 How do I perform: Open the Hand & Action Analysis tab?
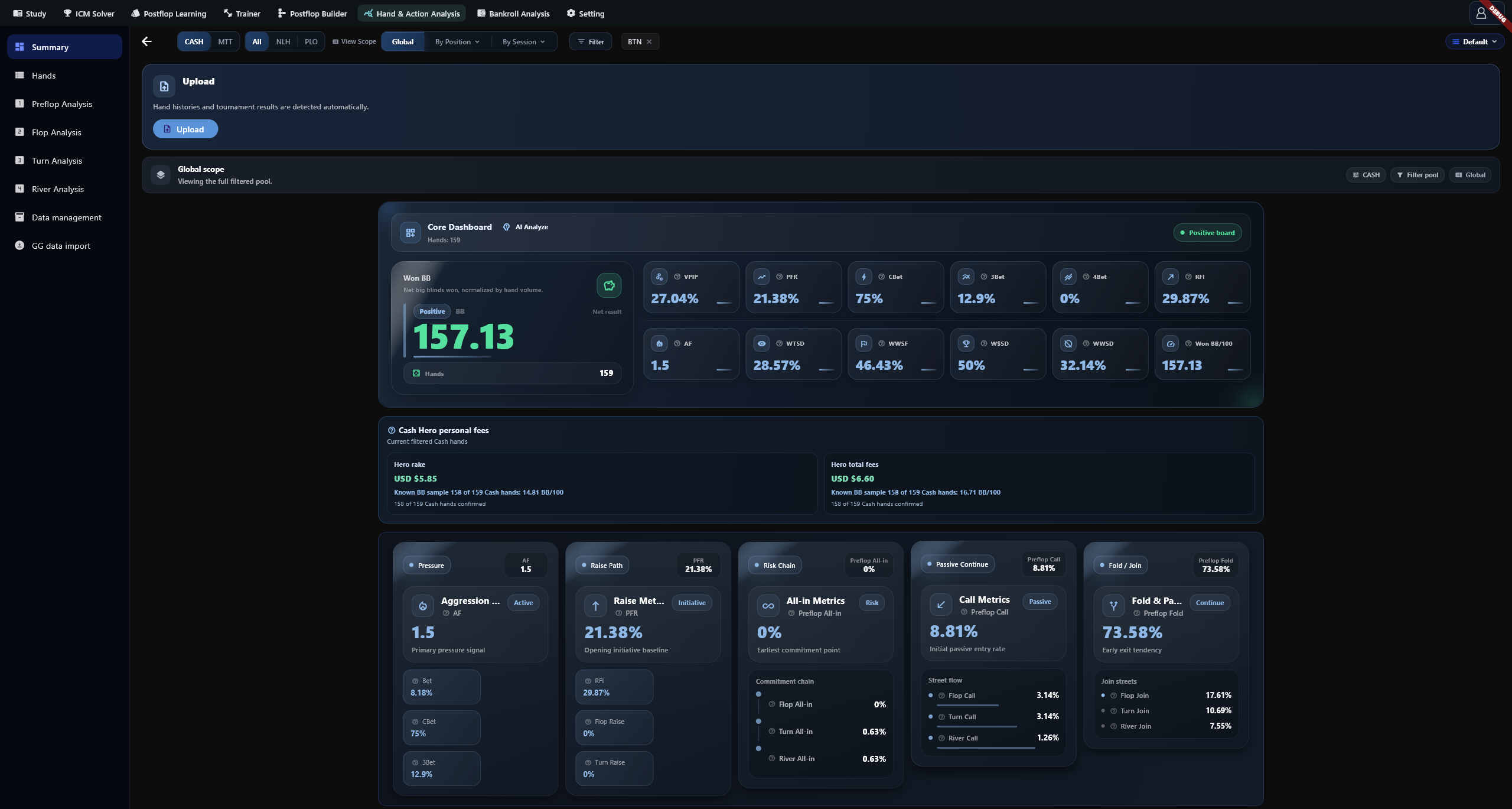point(412,13)
